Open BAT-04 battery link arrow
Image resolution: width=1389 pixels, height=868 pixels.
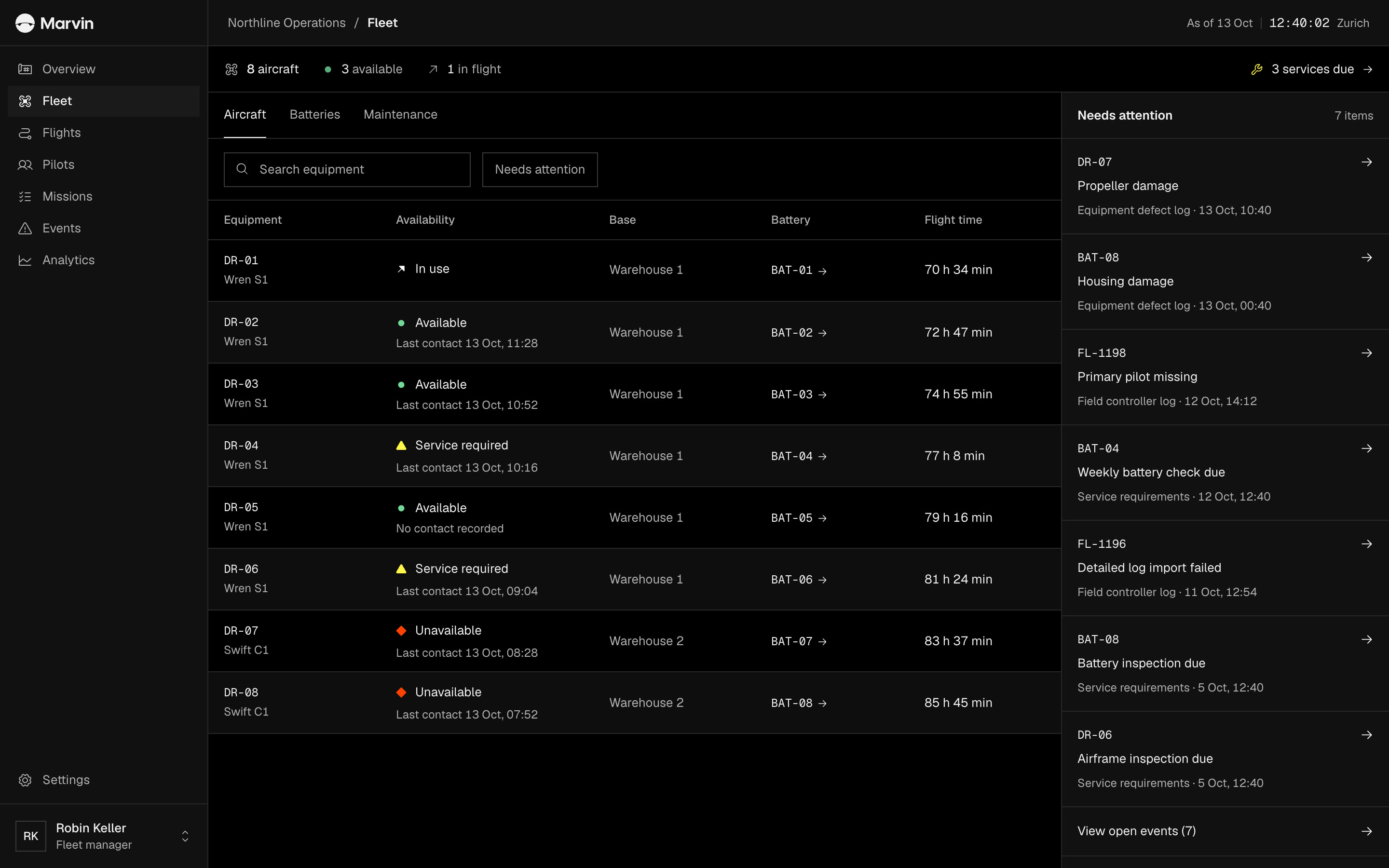tap(822, 456)
